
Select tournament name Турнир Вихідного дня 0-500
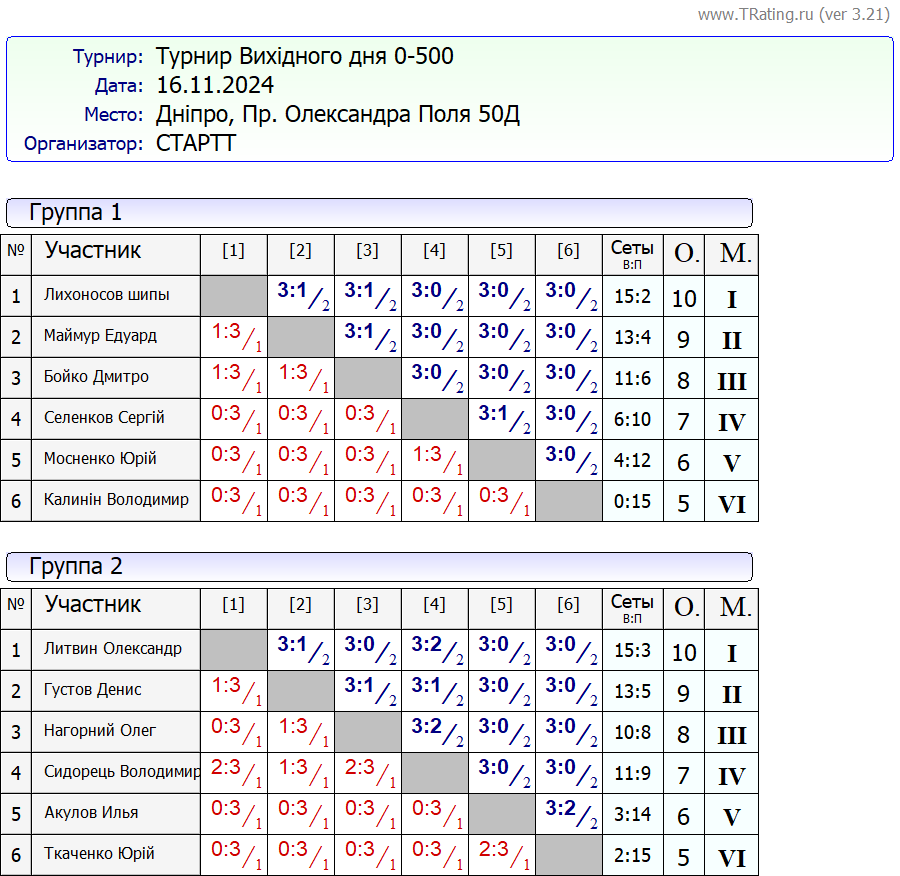pyautogui.click(x=305, y=56)
